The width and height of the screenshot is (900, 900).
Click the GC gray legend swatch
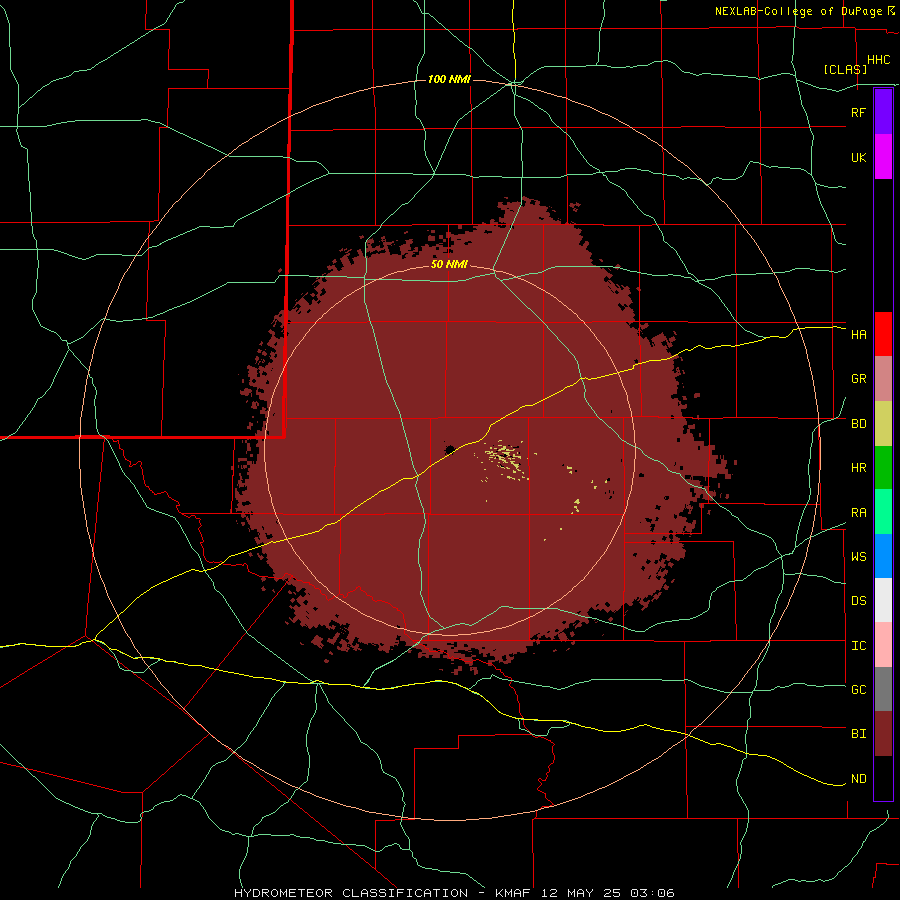click(883, 689)
